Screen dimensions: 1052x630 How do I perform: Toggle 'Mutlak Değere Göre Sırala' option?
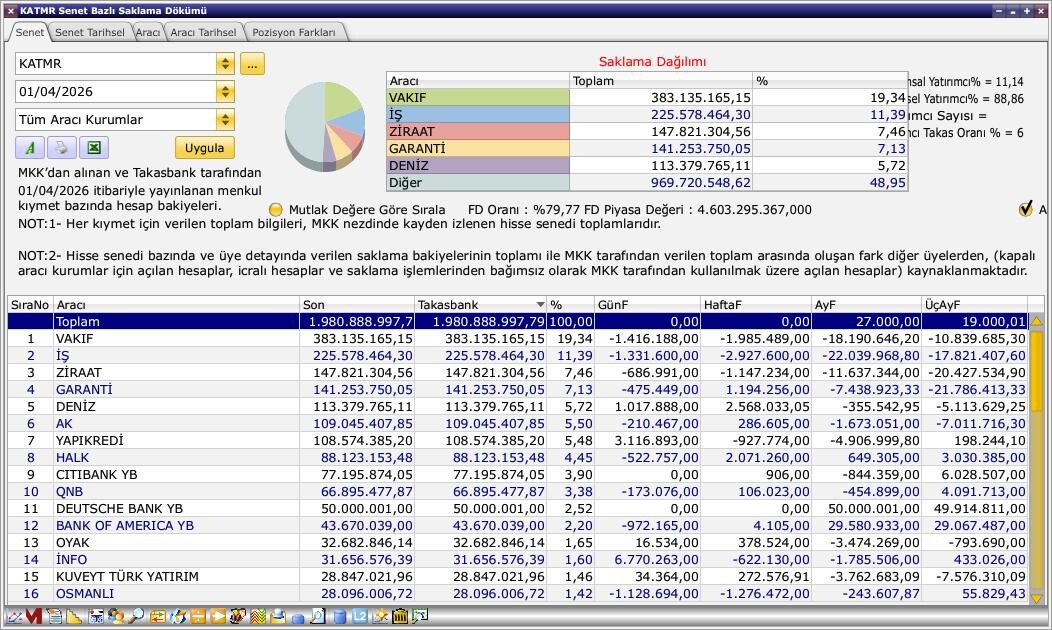pyautogui.click(x=277, y=210)
